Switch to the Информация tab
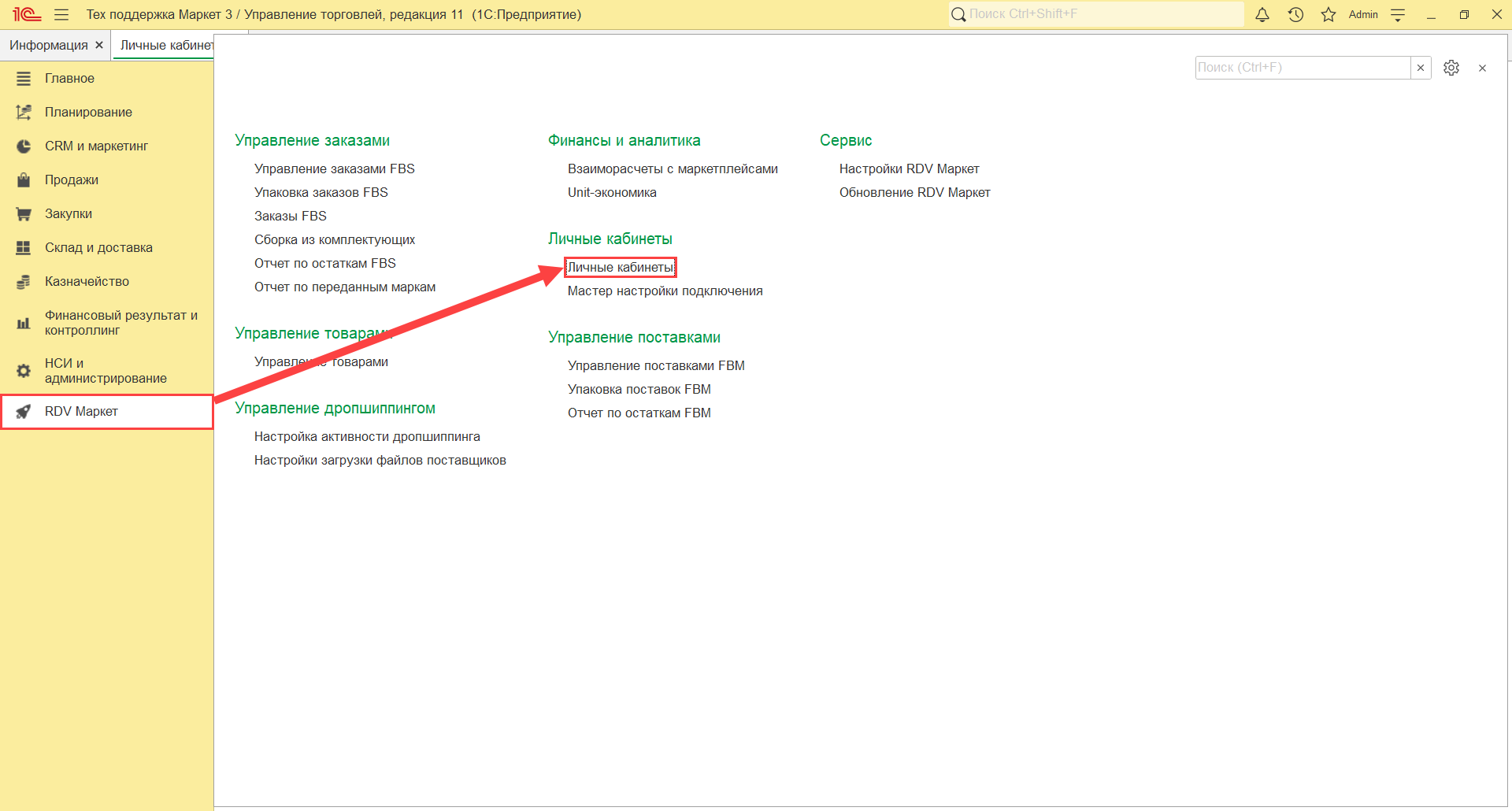 pyautogui.click(x=48, y=45)
